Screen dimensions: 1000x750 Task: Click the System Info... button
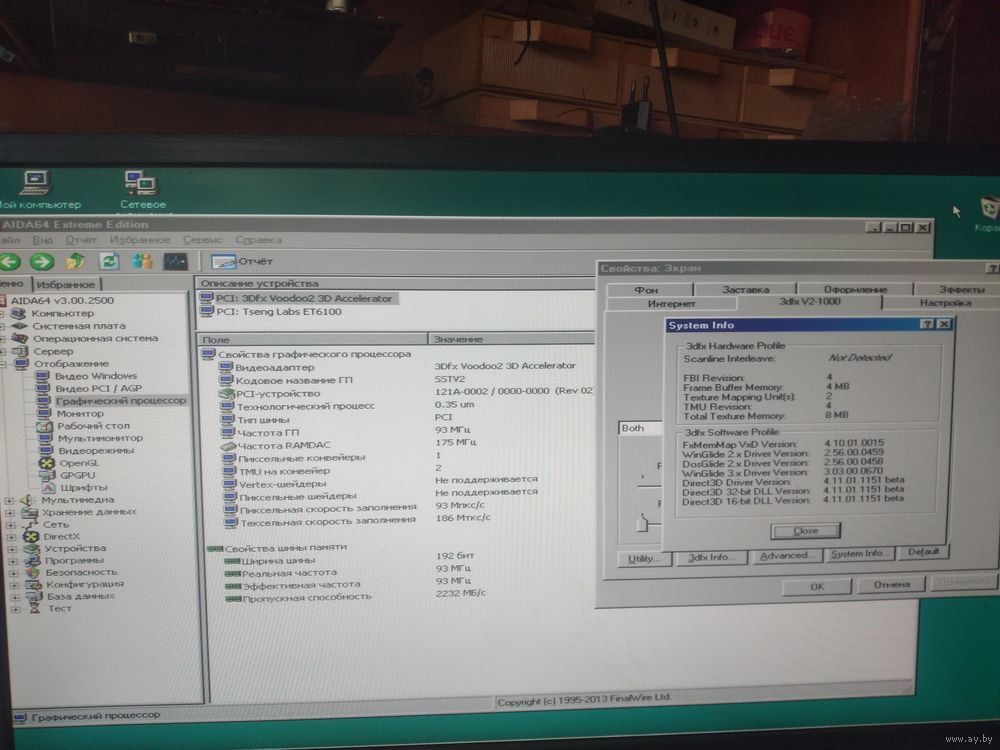(859, 554)
